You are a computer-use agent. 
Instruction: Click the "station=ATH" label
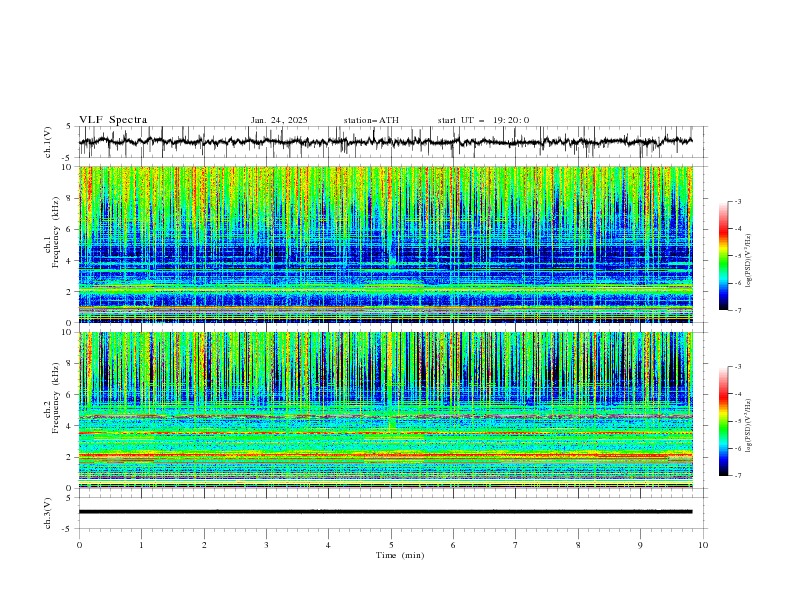click(x=371, y=120)
